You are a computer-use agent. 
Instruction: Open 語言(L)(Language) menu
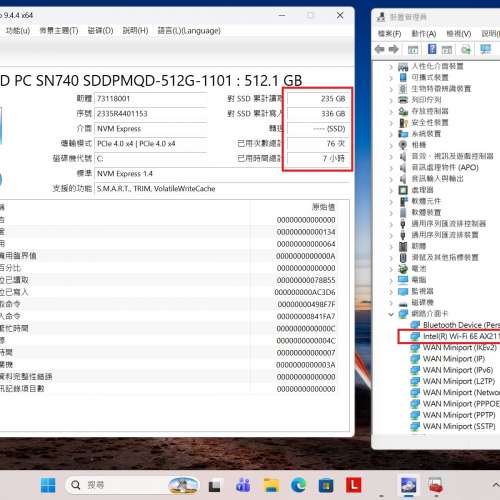coord(189,31)
